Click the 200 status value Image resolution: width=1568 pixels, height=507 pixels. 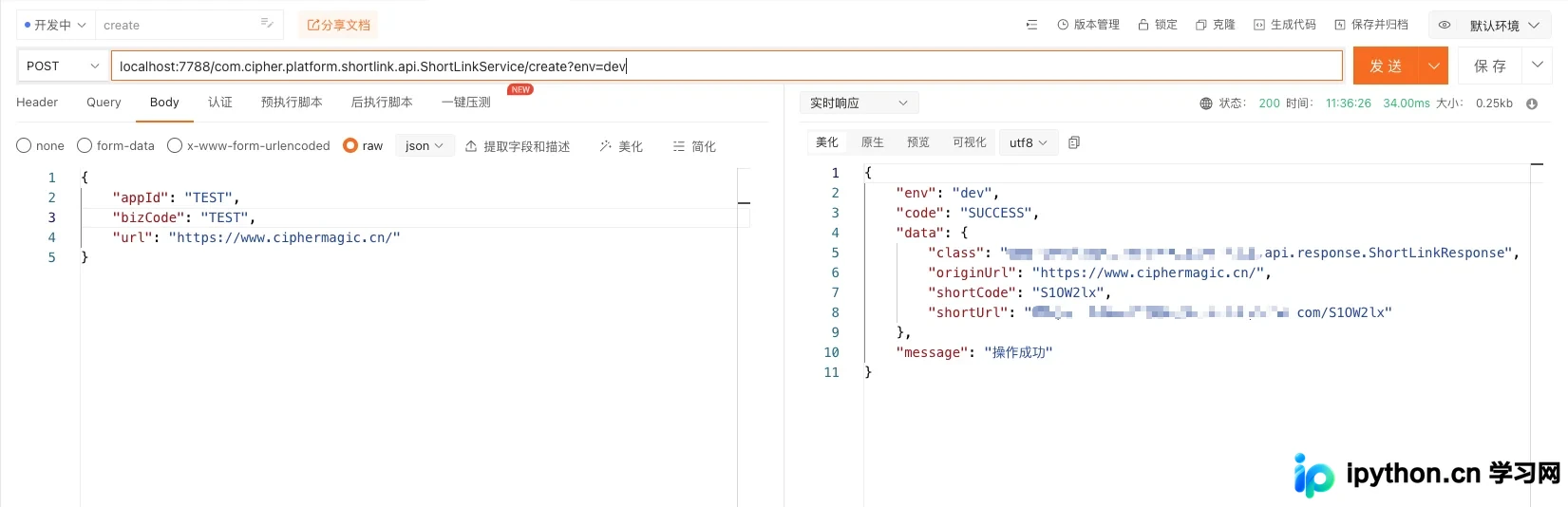[1269, 103]
